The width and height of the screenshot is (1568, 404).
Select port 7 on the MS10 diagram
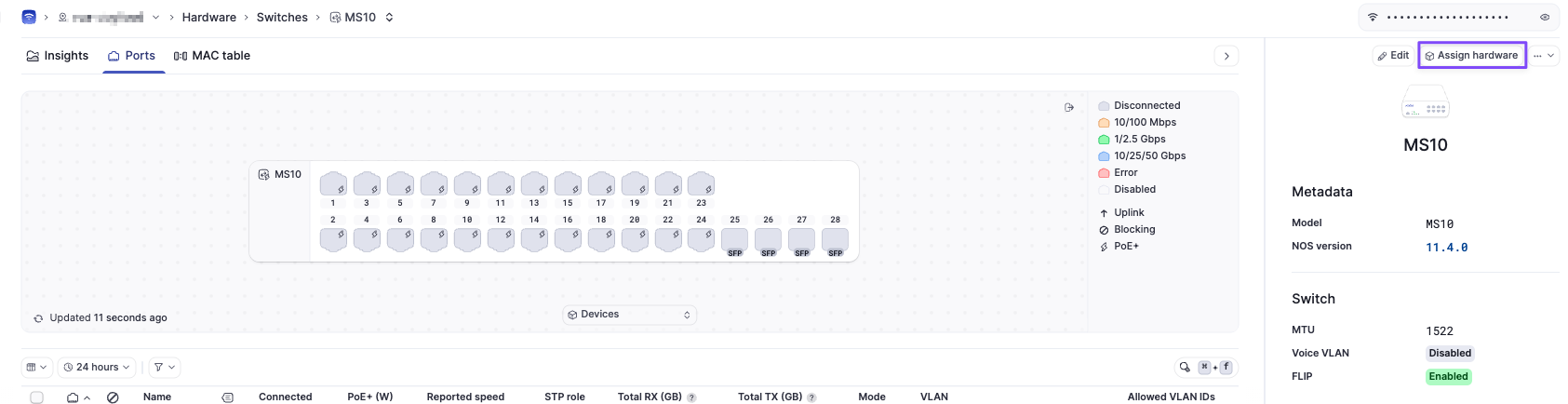pyautogui.click(x=434, y=184)
